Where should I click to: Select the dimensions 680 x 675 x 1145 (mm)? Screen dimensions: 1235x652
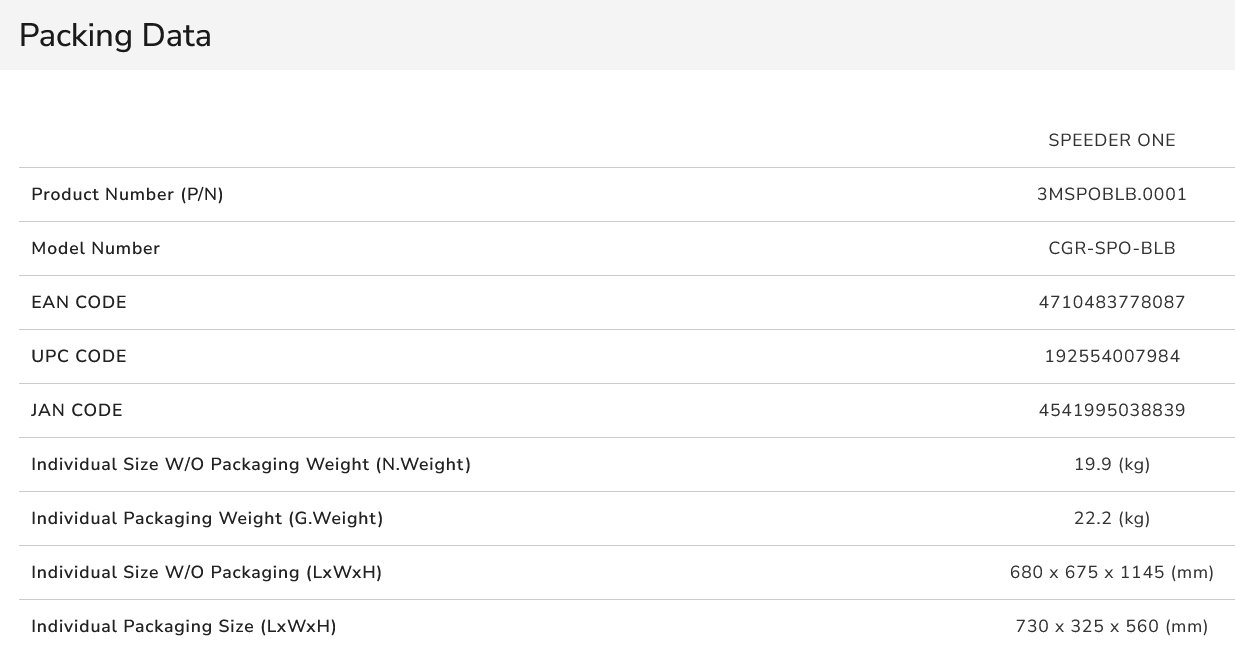[x=1111, y=573]
